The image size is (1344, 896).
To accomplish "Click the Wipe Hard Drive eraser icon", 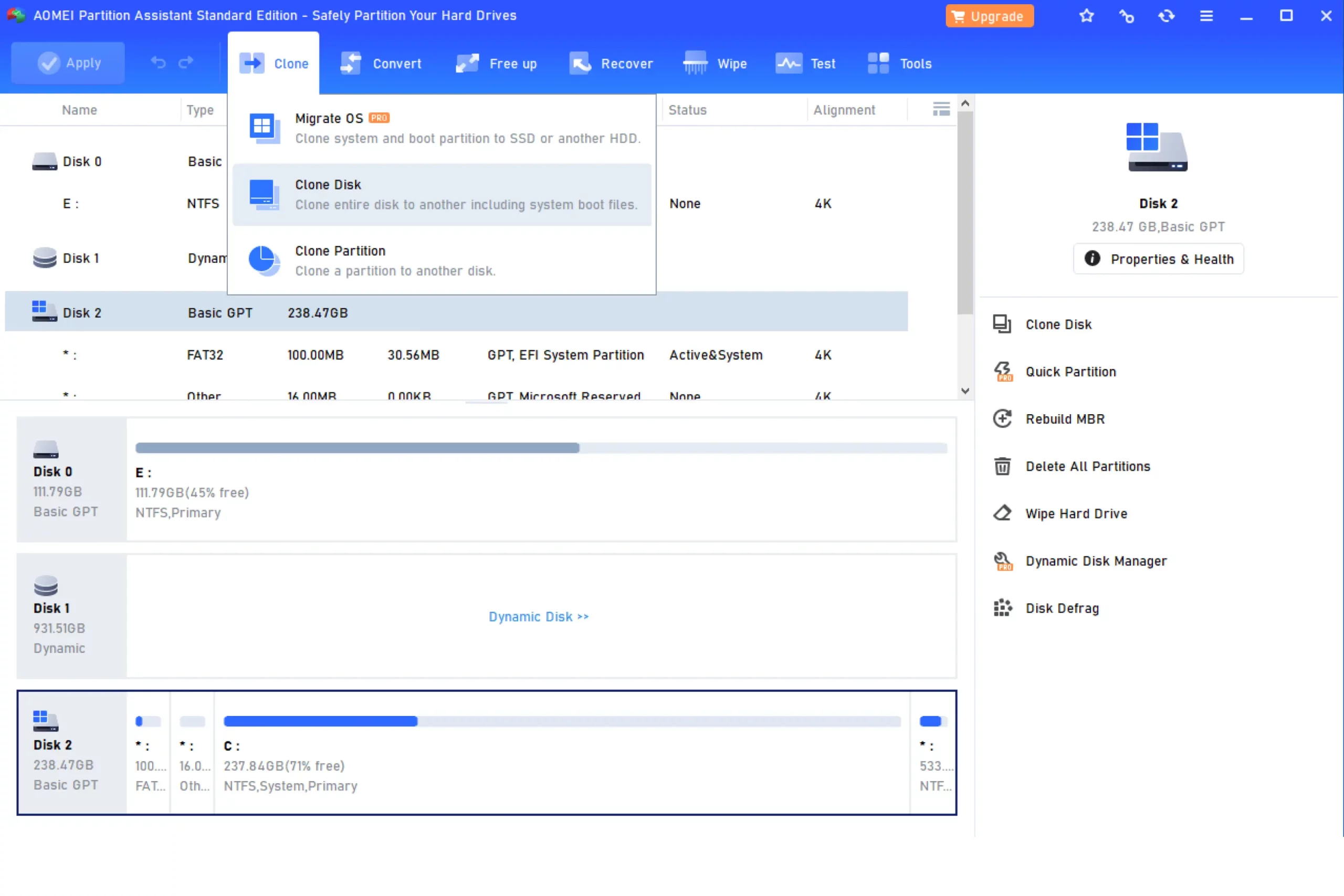I will pyautogui.click(x=1002, y=513).
